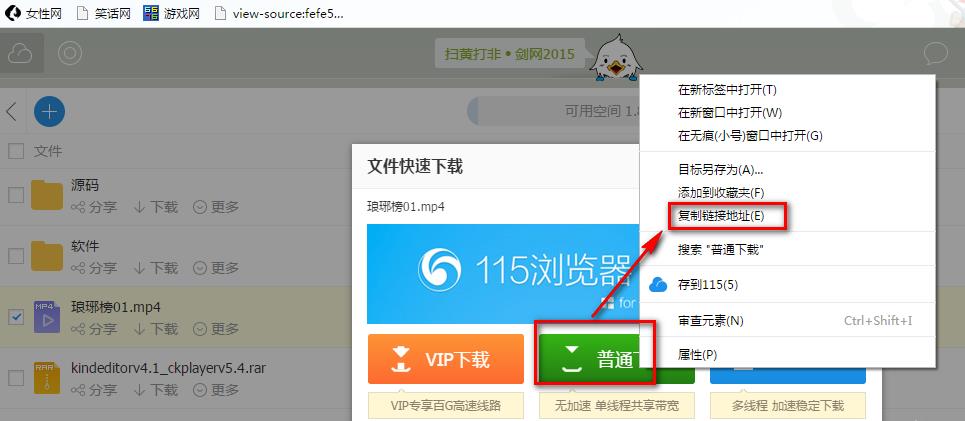This screenshot has width=965, height=421.
Task: Click the 115浏览器 banner image
Action: [503, 273]
